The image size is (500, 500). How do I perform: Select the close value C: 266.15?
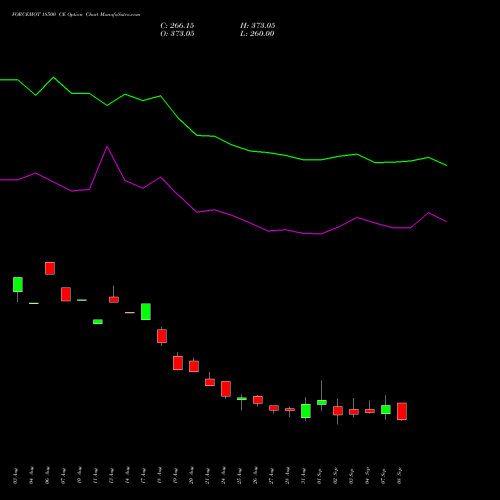click(177, 26)
